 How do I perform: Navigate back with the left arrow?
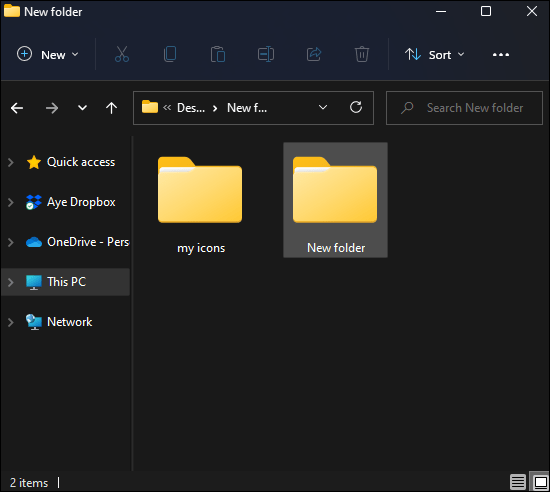pyautogui.click(x=17, y=108)
